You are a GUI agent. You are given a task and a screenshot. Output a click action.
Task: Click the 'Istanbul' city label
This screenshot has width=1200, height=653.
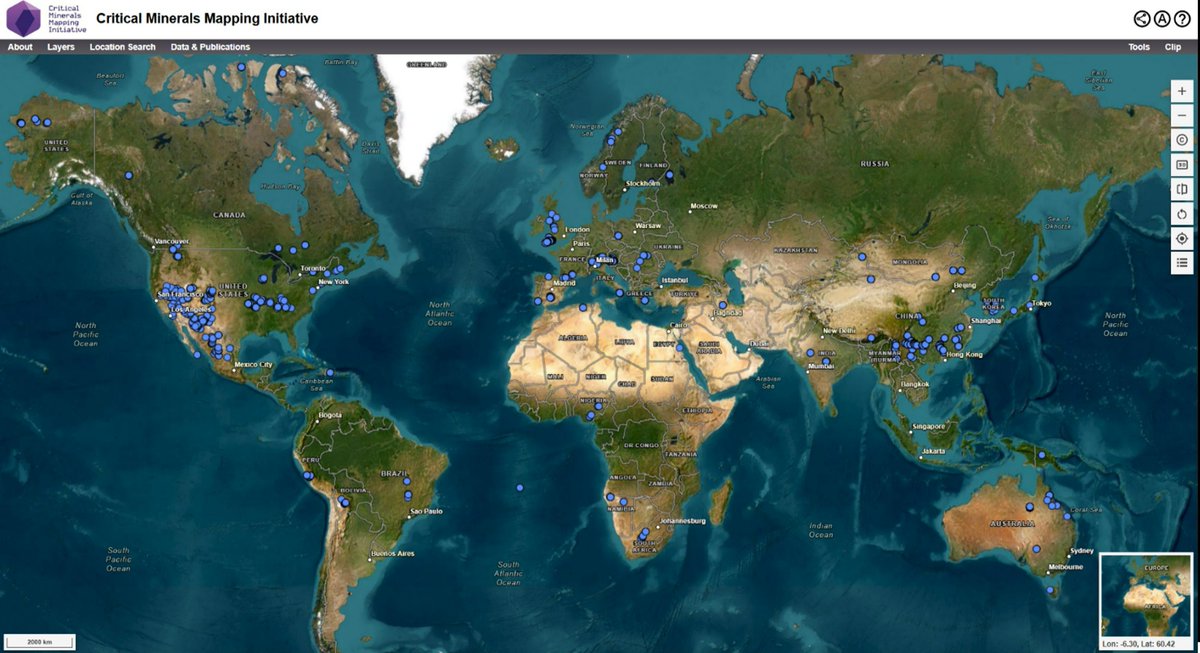(676, 280)
